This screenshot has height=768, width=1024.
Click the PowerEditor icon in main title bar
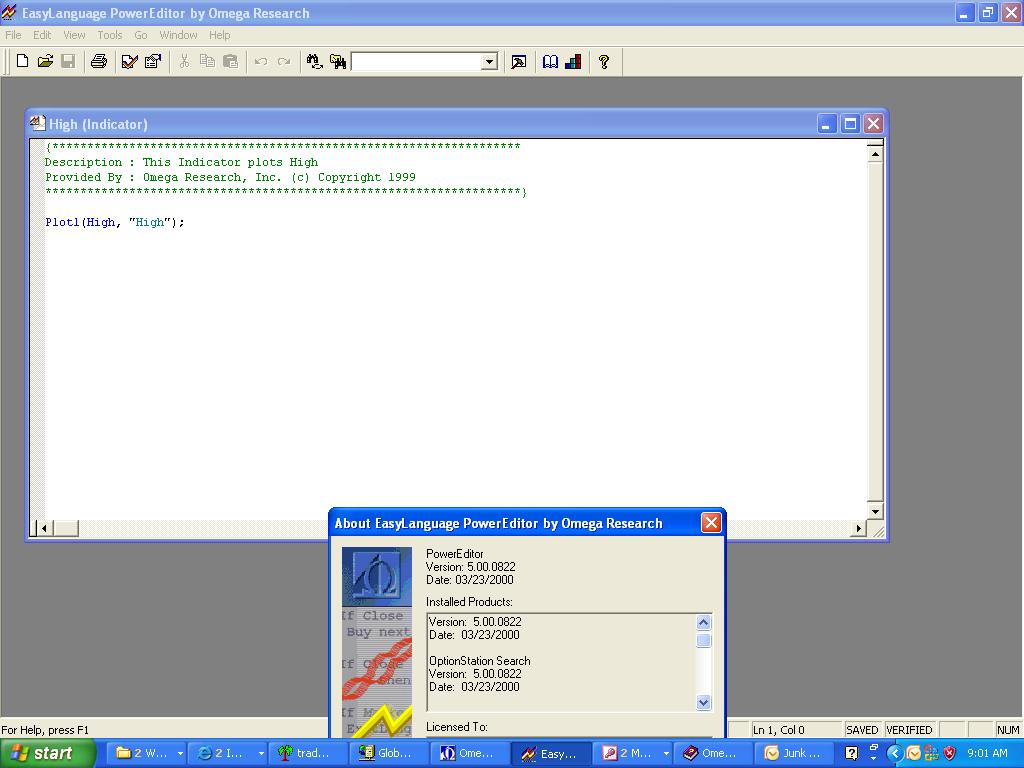point(9,12)
